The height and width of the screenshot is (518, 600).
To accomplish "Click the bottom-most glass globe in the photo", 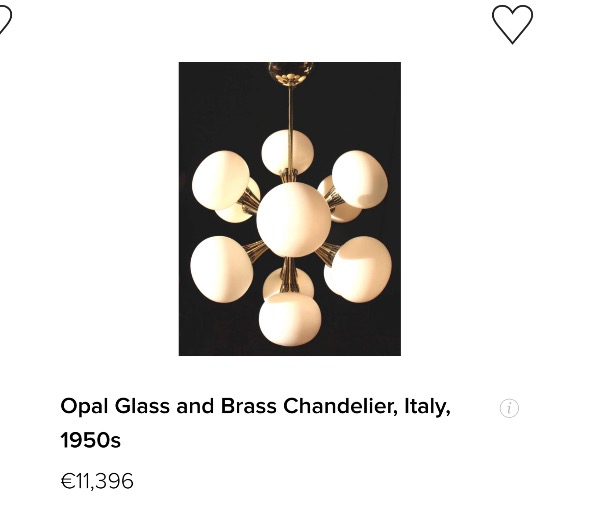I will coord(288,318).
